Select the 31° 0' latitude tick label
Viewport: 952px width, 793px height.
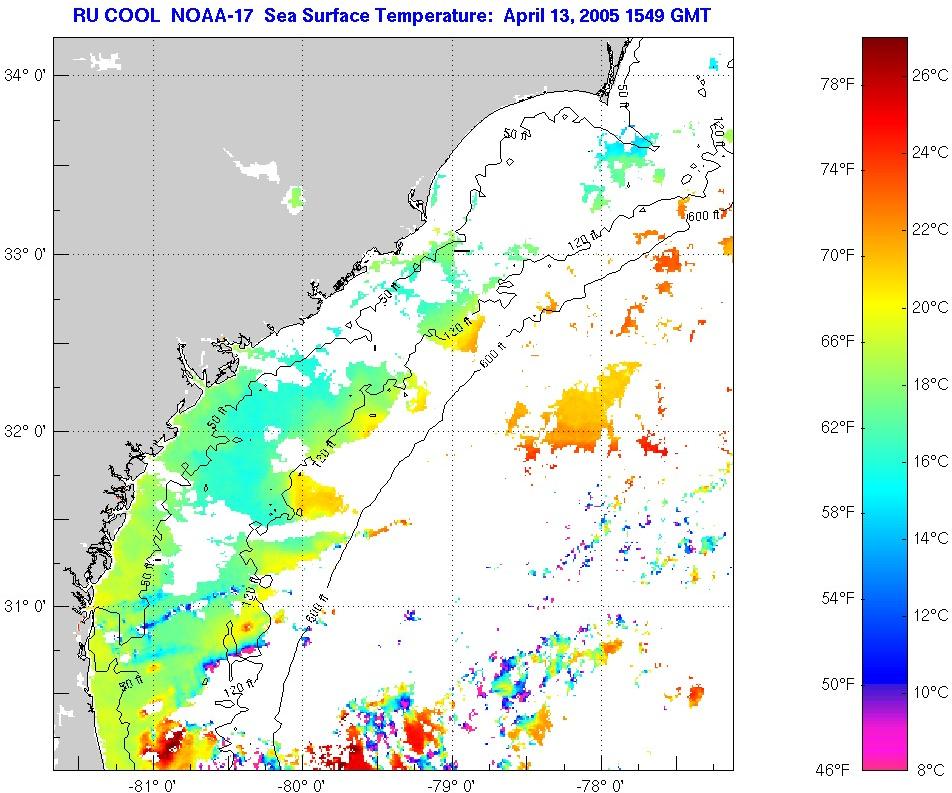26,607
